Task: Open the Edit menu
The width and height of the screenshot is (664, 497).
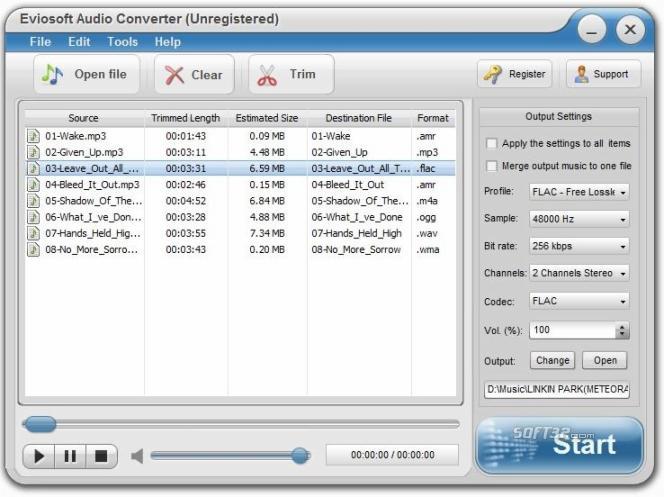Action: tap(79, 42)
